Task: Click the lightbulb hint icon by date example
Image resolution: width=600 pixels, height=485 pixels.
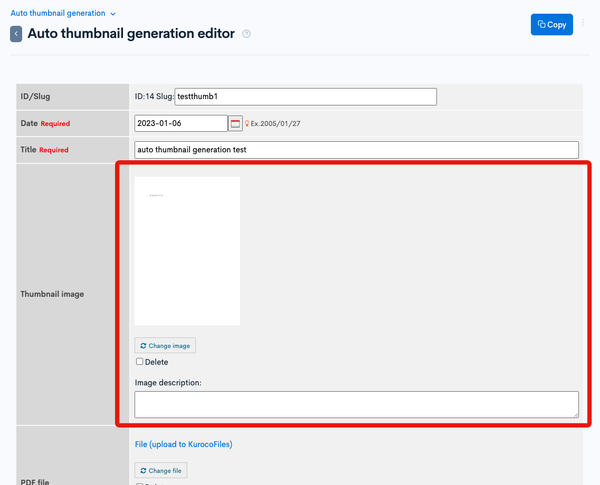Action: click(247, 124)
